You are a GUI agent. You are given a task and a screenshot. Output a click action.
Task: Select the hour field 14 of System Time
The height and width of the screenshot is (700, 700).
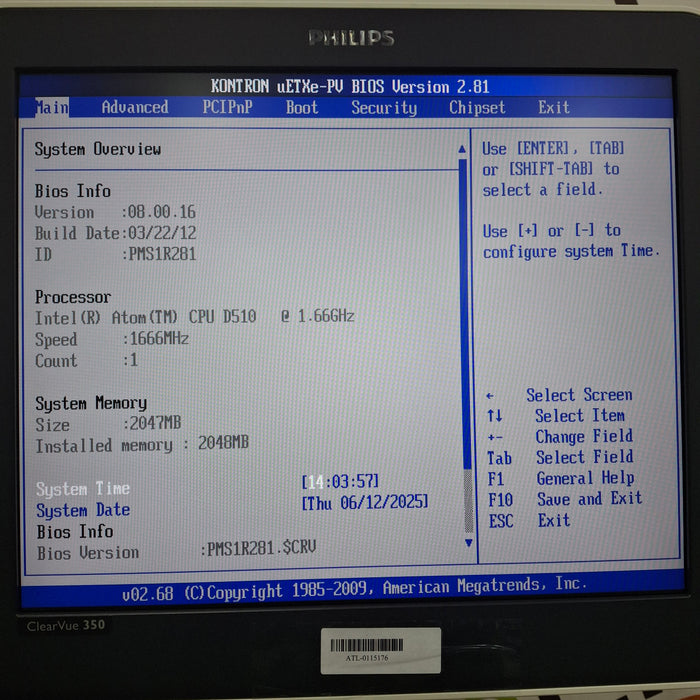point(316,482)
